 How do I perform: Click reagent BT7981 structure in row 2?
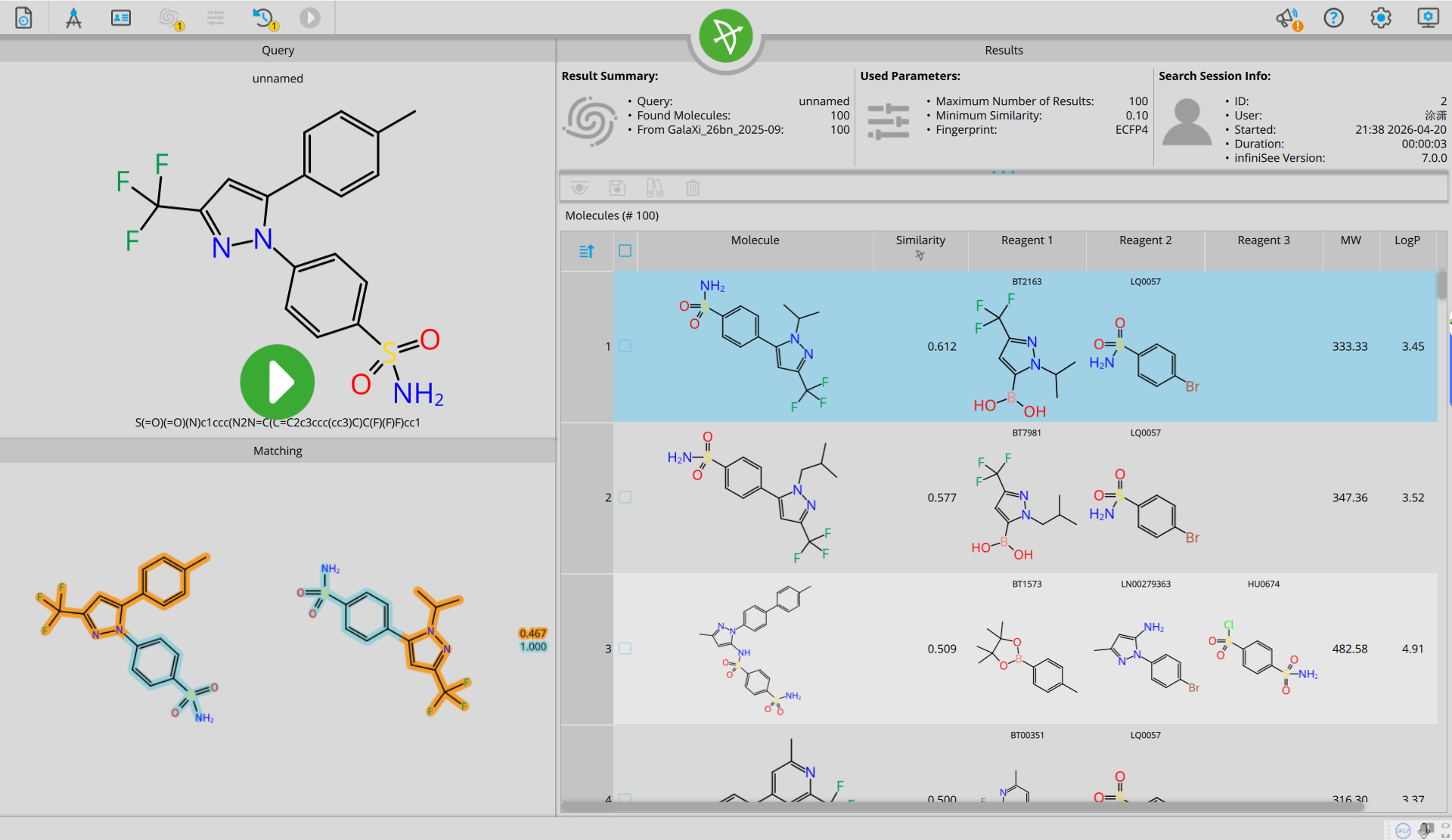[1025, 505]
